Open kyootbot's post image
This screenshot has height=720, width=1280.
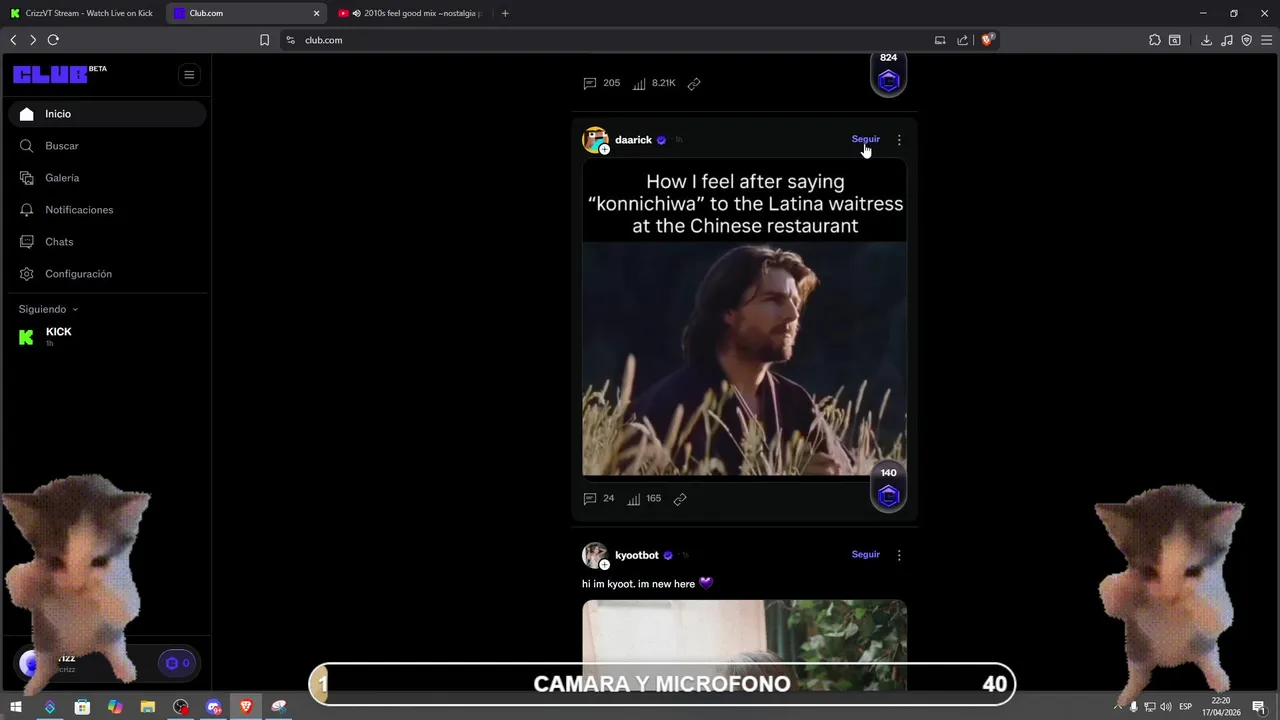(745, 645)
